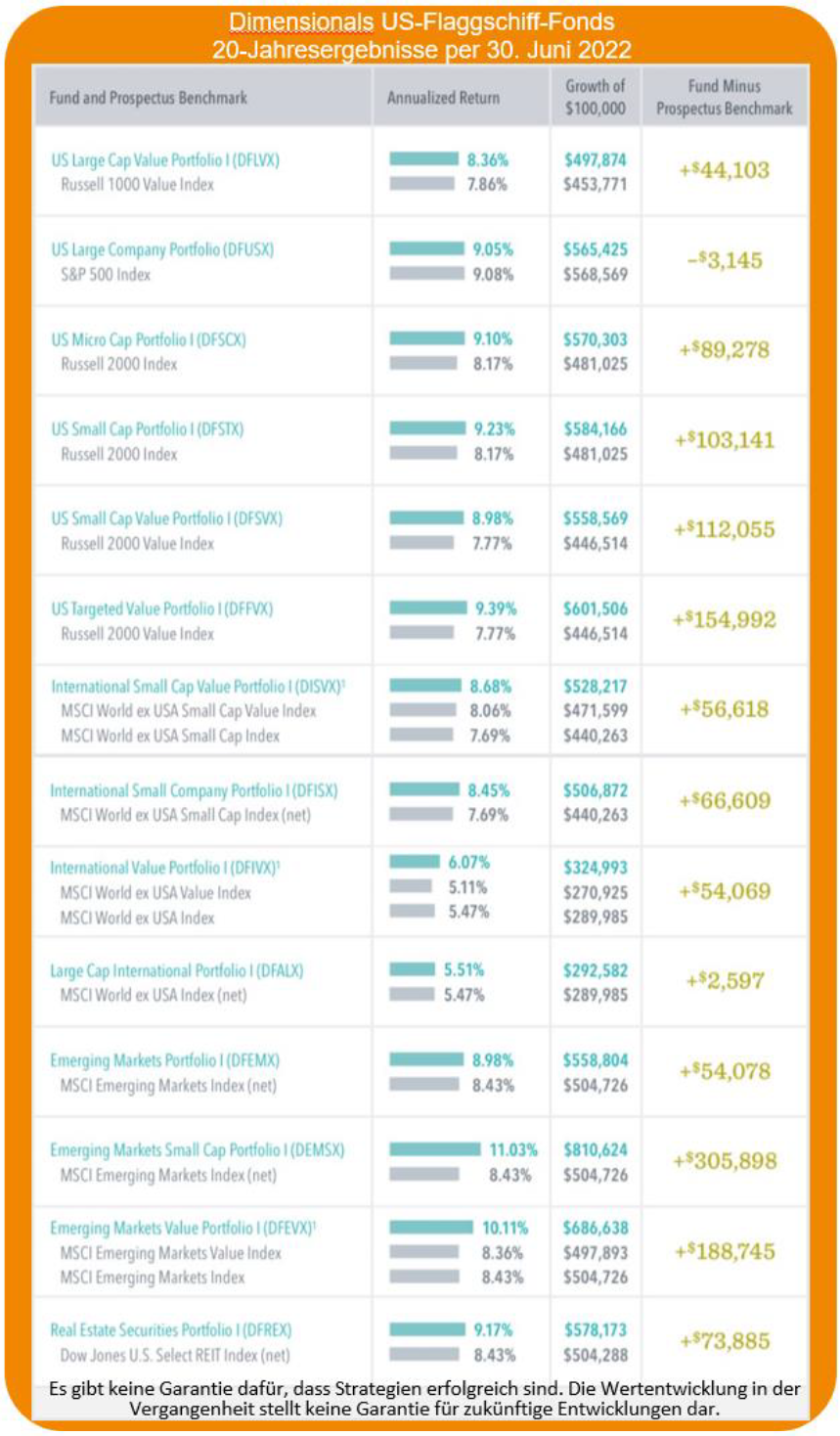Click the -$3,145 difference value
Screen dimensions: 840x1436
[725, 260]
